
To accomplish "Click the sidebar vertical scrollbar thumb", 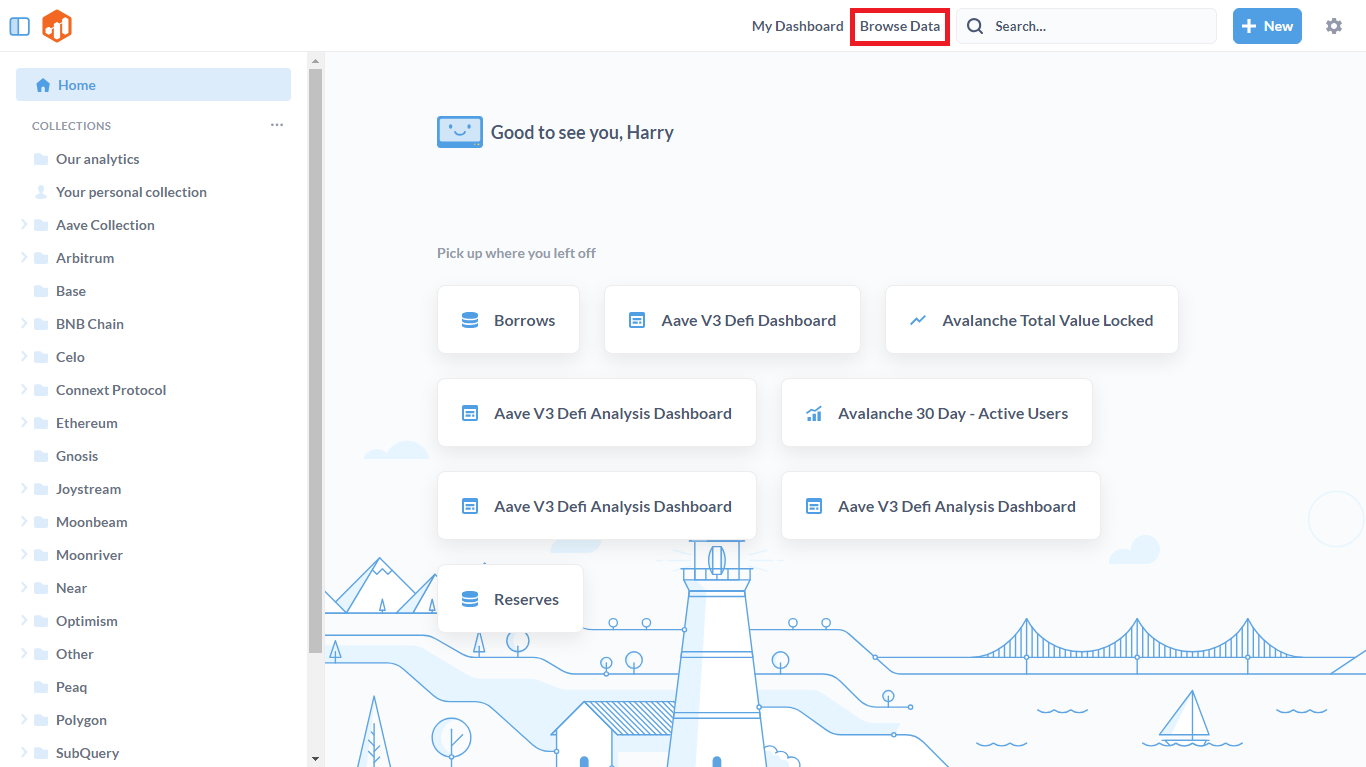I will [316, 360].
